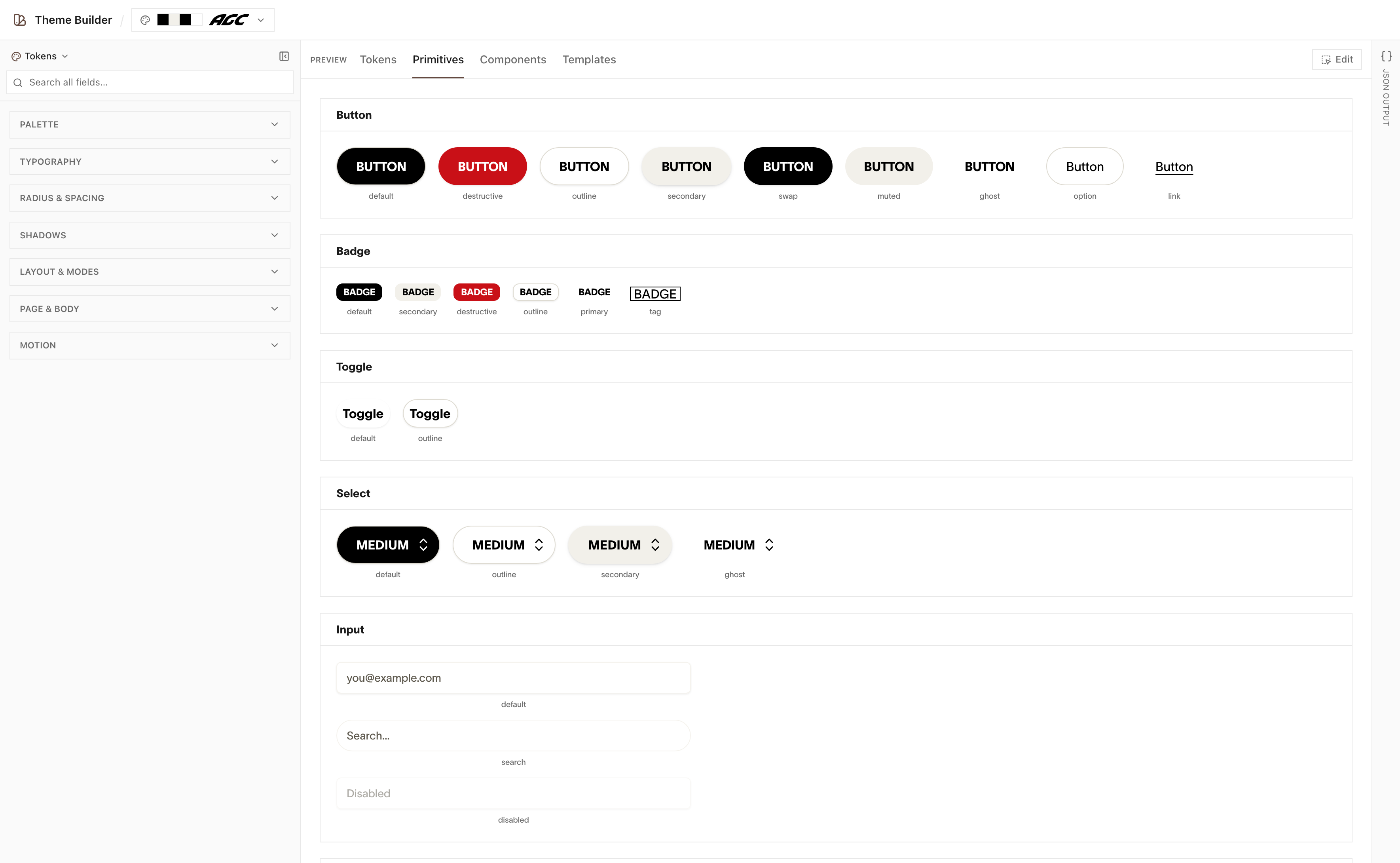Open the outline MEDIUM select
This screenshot has height=863, width=1400.
pos(504,544)
